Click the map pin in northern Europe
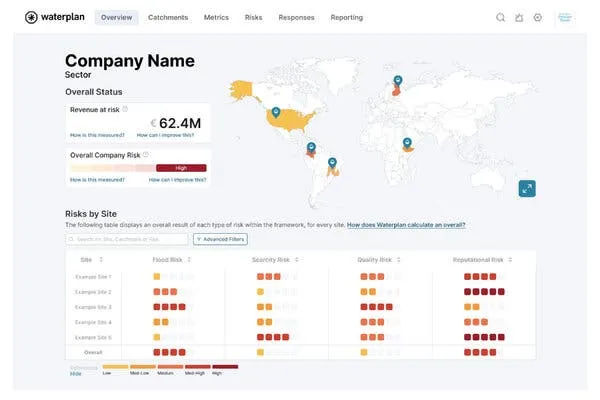 click(x=398, y=80)
